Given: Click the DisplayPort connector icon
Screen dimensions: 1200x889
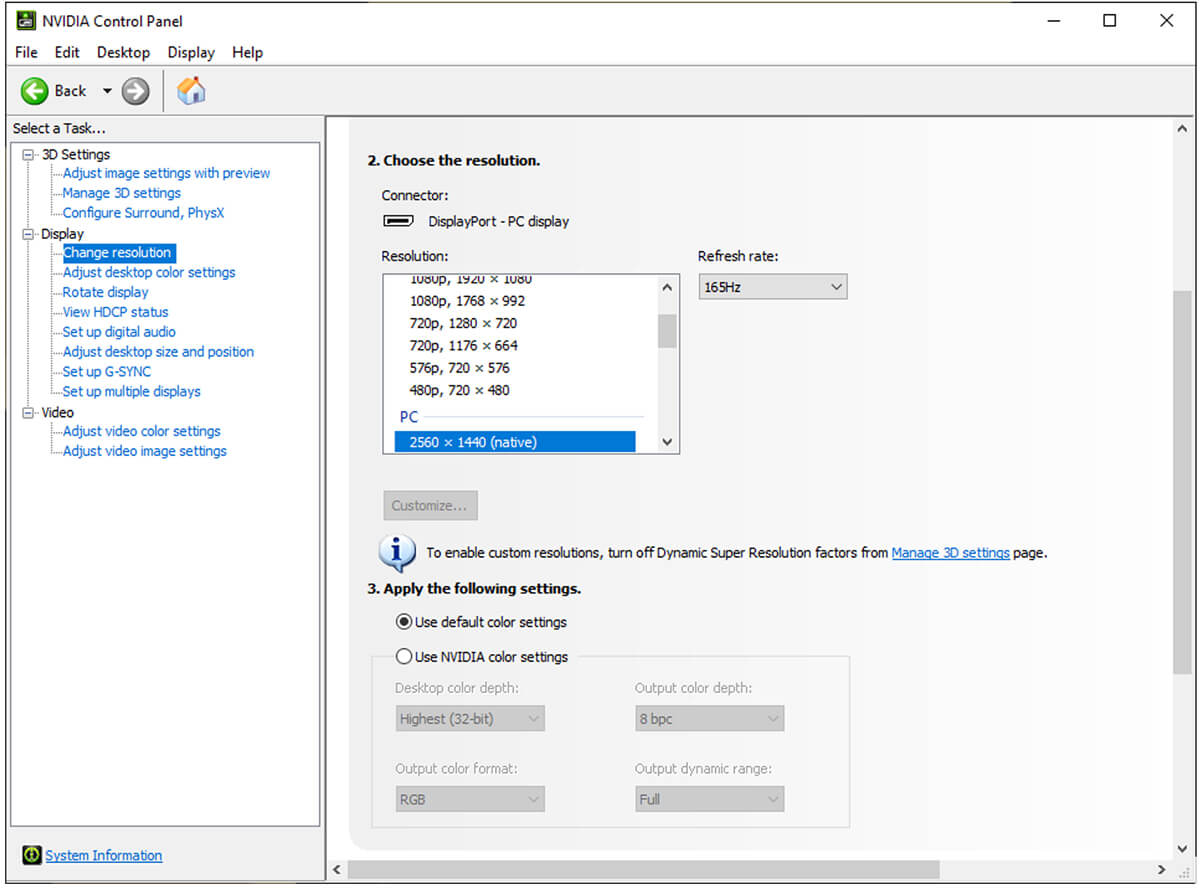Looking at the screenshot, I should coord(399,221).
